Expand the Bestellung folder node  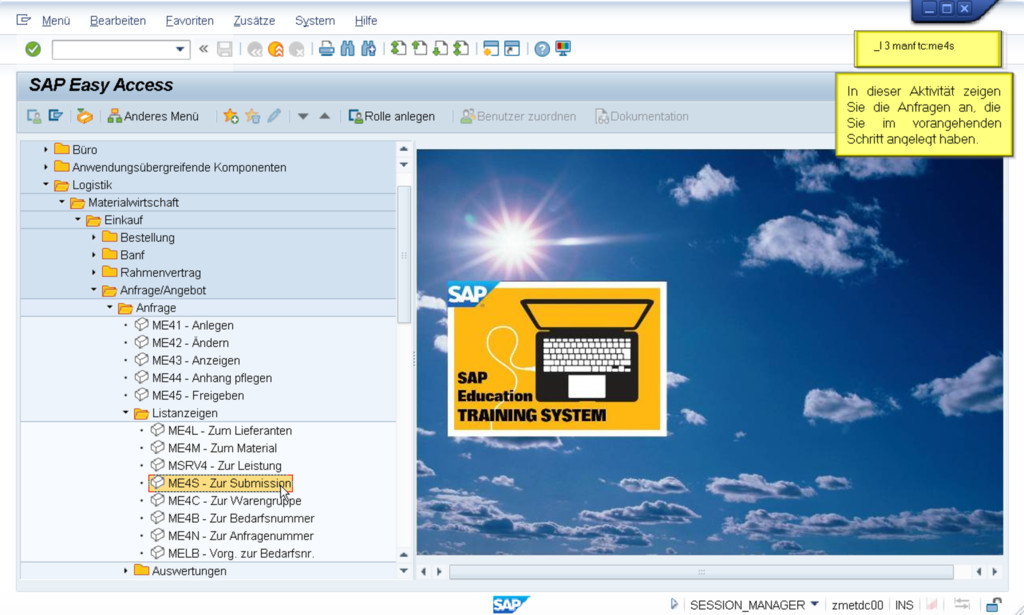pyautogui.click(x=94, y=238)
